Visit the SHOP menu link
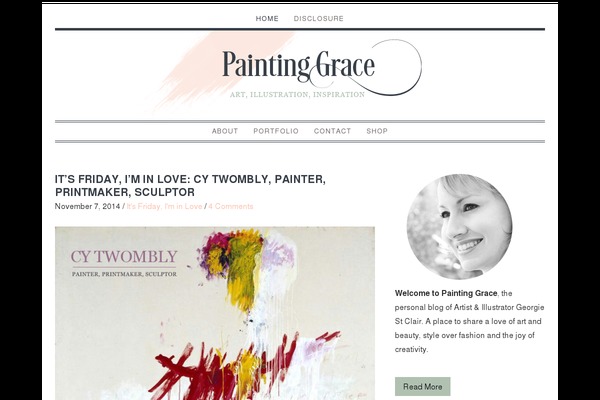Image resolution: width=600 pixels, height=400 pixels. 377,131
